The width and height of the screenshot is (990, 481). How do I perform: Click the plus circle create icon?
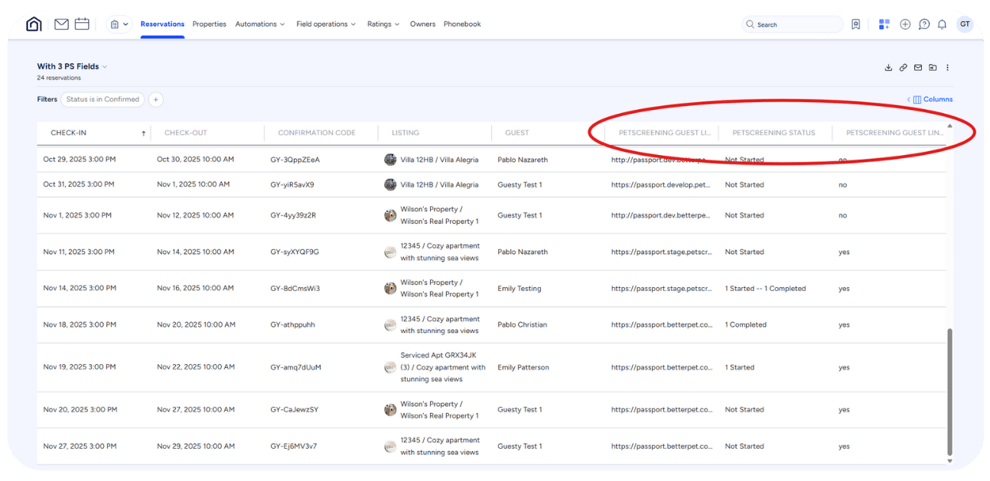coord(905,24)
